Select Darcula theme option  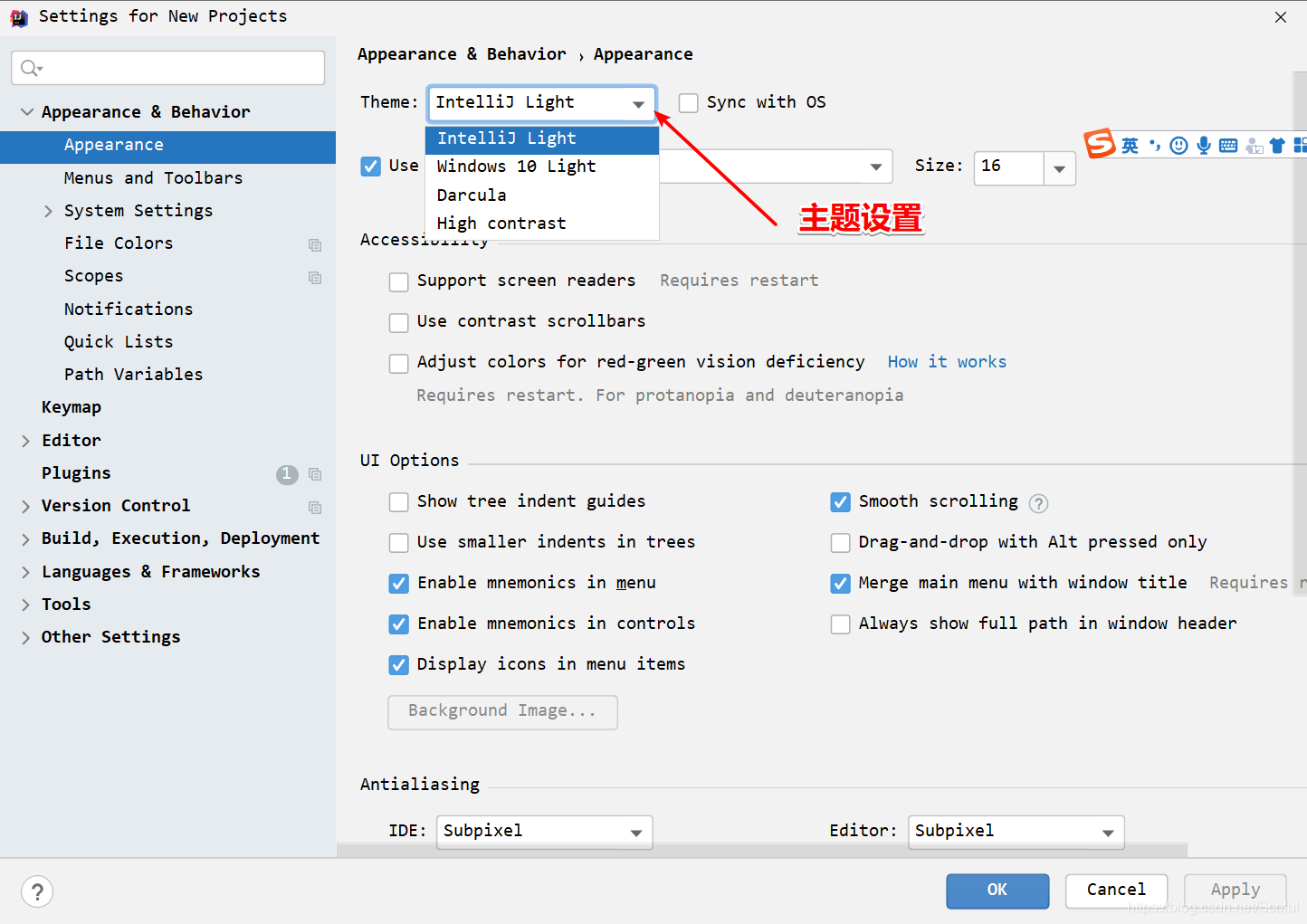[542, 195]
